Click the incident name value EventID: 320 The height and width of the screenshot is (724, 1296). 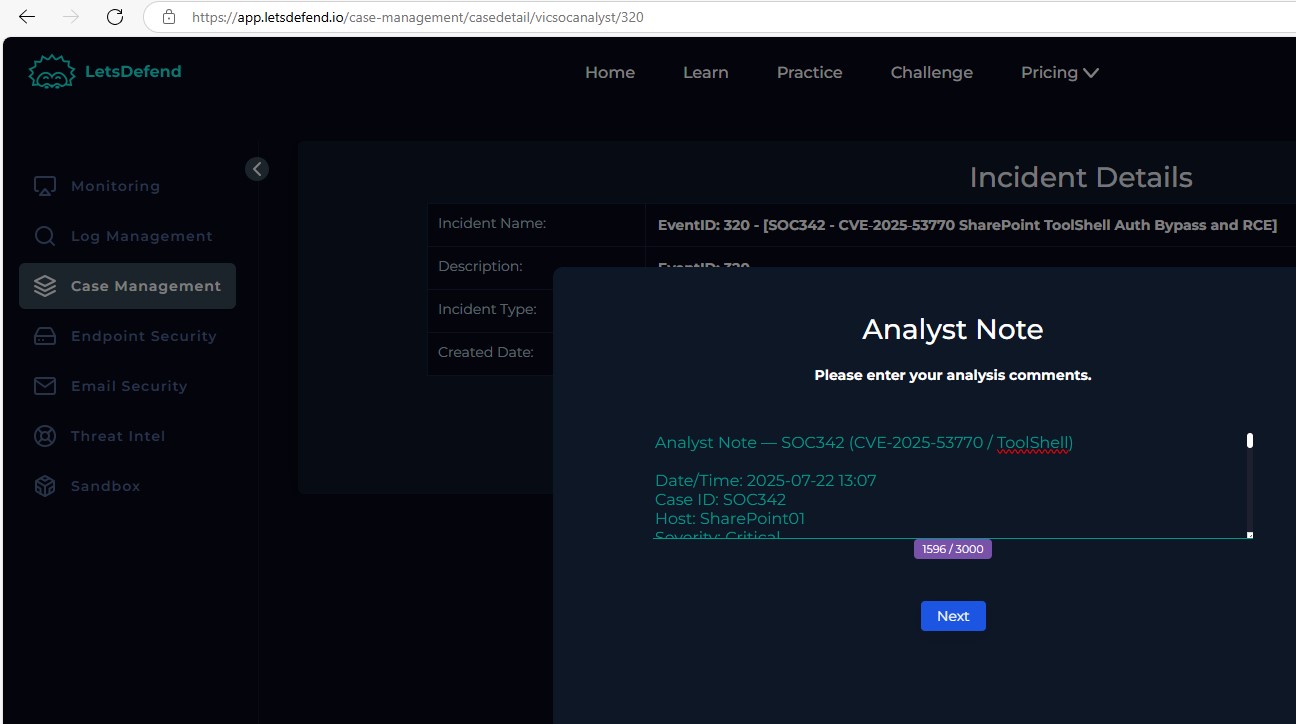[967, 225]
